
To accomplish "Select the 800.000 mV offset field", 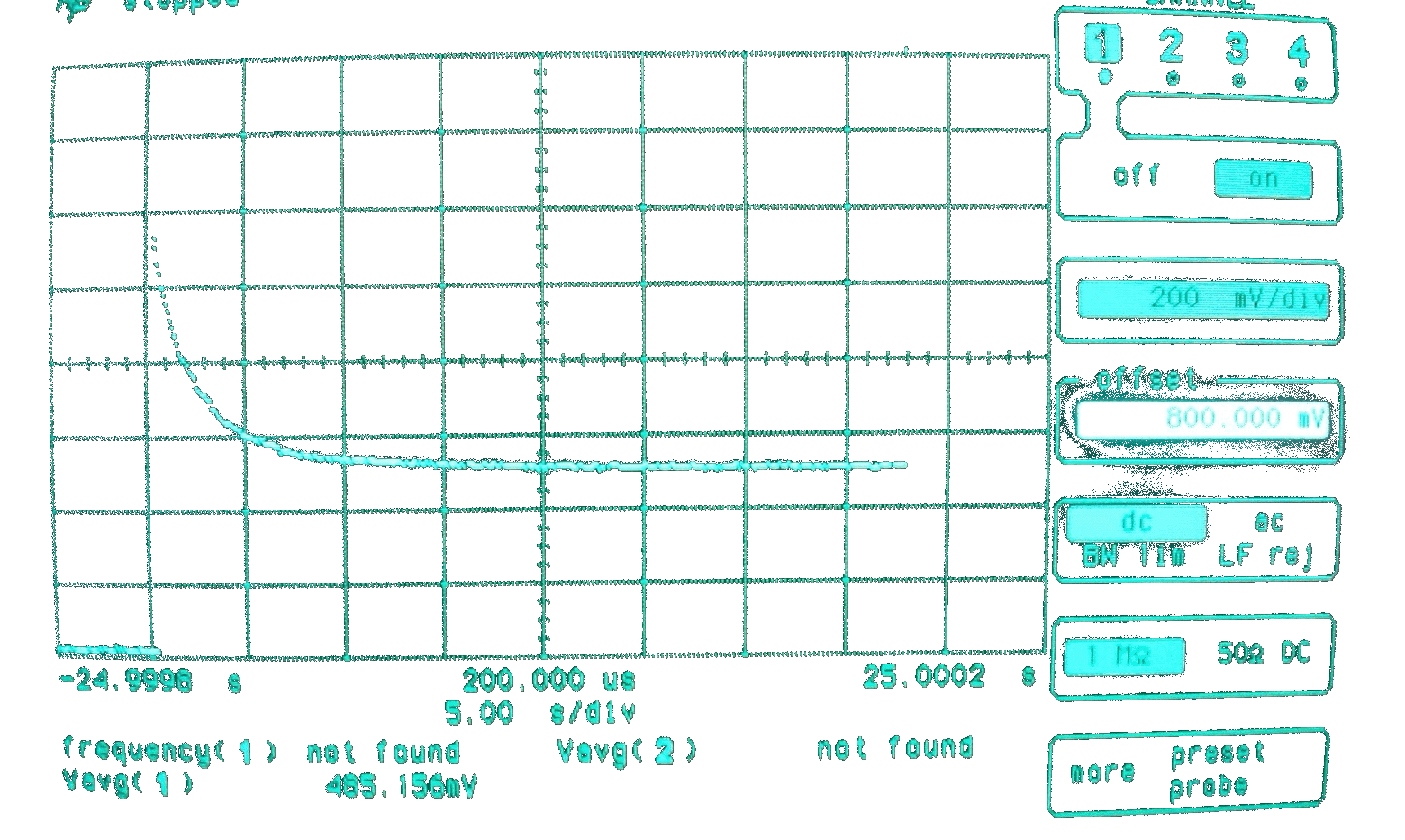I will (x=1202, y=418).
